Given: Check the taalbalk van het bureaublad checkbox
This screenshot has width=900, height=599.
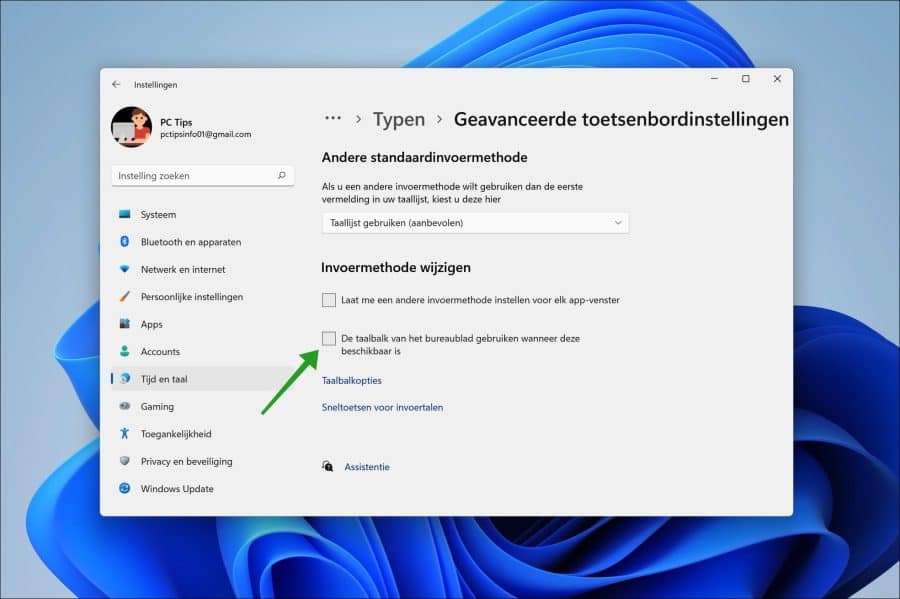Looking at the screenshot, I should 329,339.
